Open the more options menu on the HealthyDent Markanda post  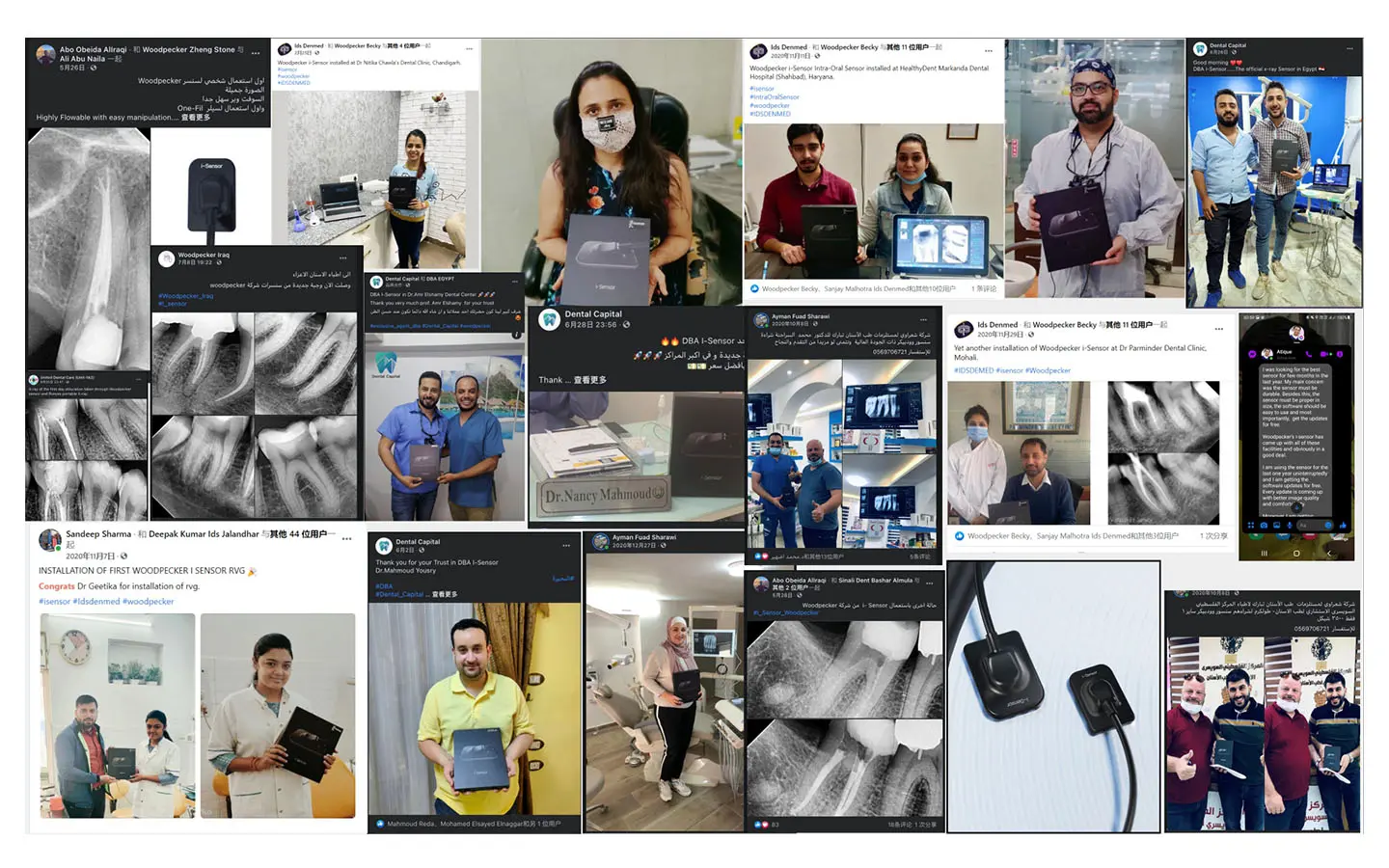[988, 50]
